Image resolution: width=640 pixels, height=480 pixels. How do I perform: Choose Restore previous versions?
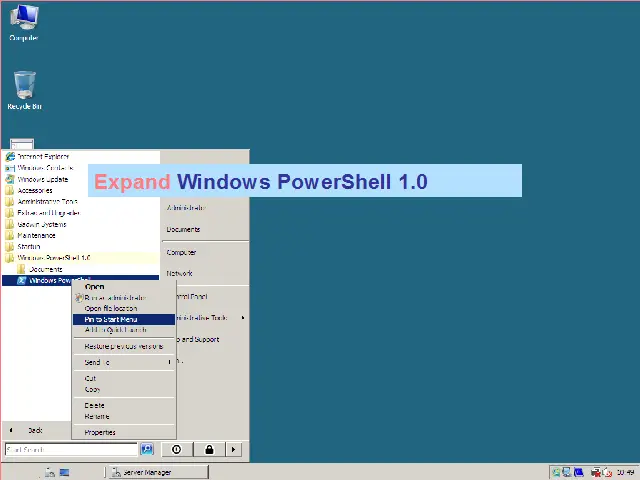coord(124,347)
